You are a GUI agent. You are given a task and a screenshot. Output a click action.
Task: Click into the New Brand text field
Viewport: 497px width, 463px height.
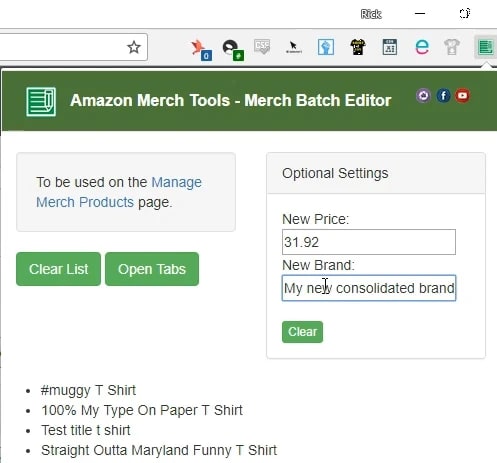(369, 288)
